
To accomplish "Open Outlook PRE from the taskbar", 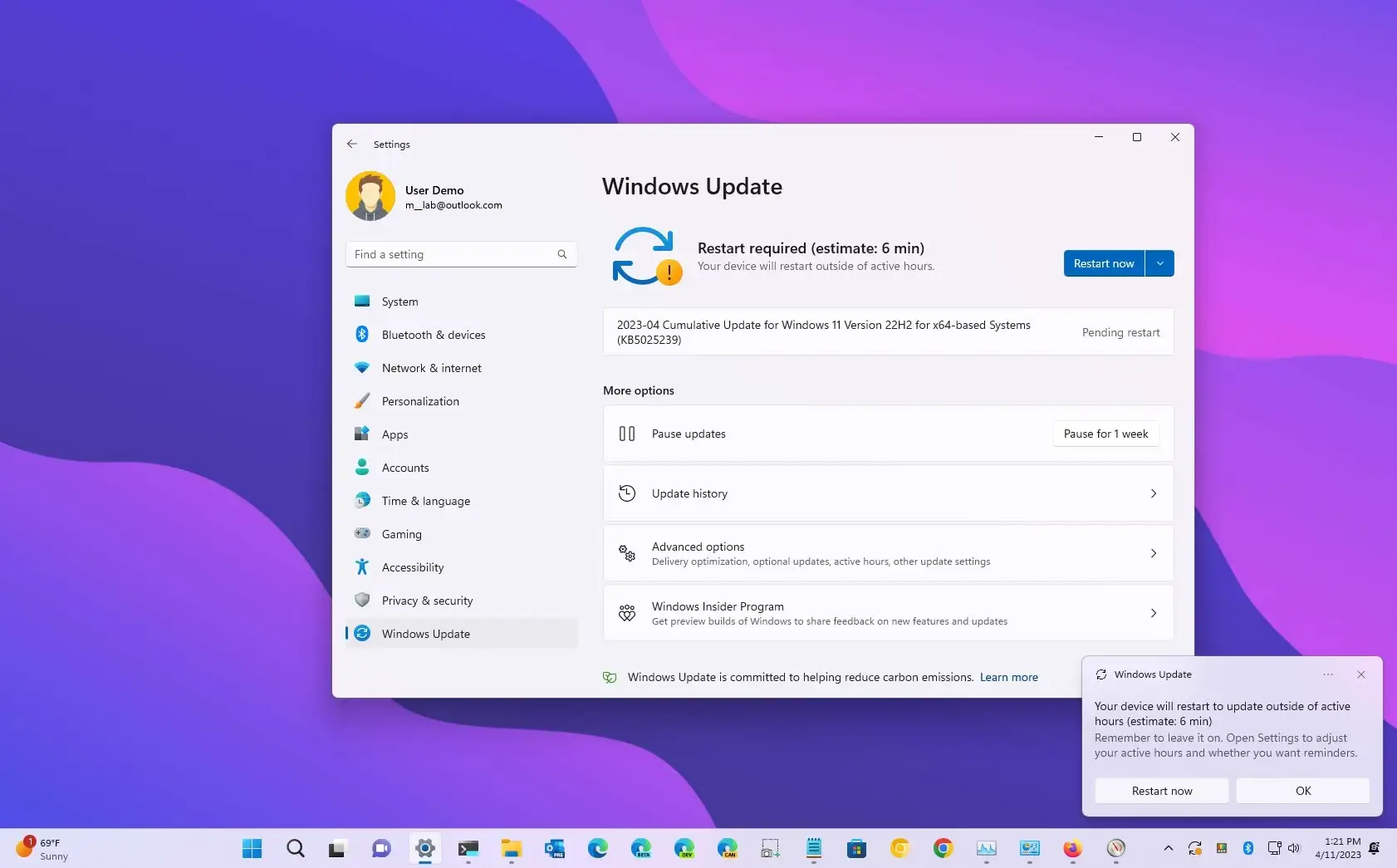I will click(554, 848).
